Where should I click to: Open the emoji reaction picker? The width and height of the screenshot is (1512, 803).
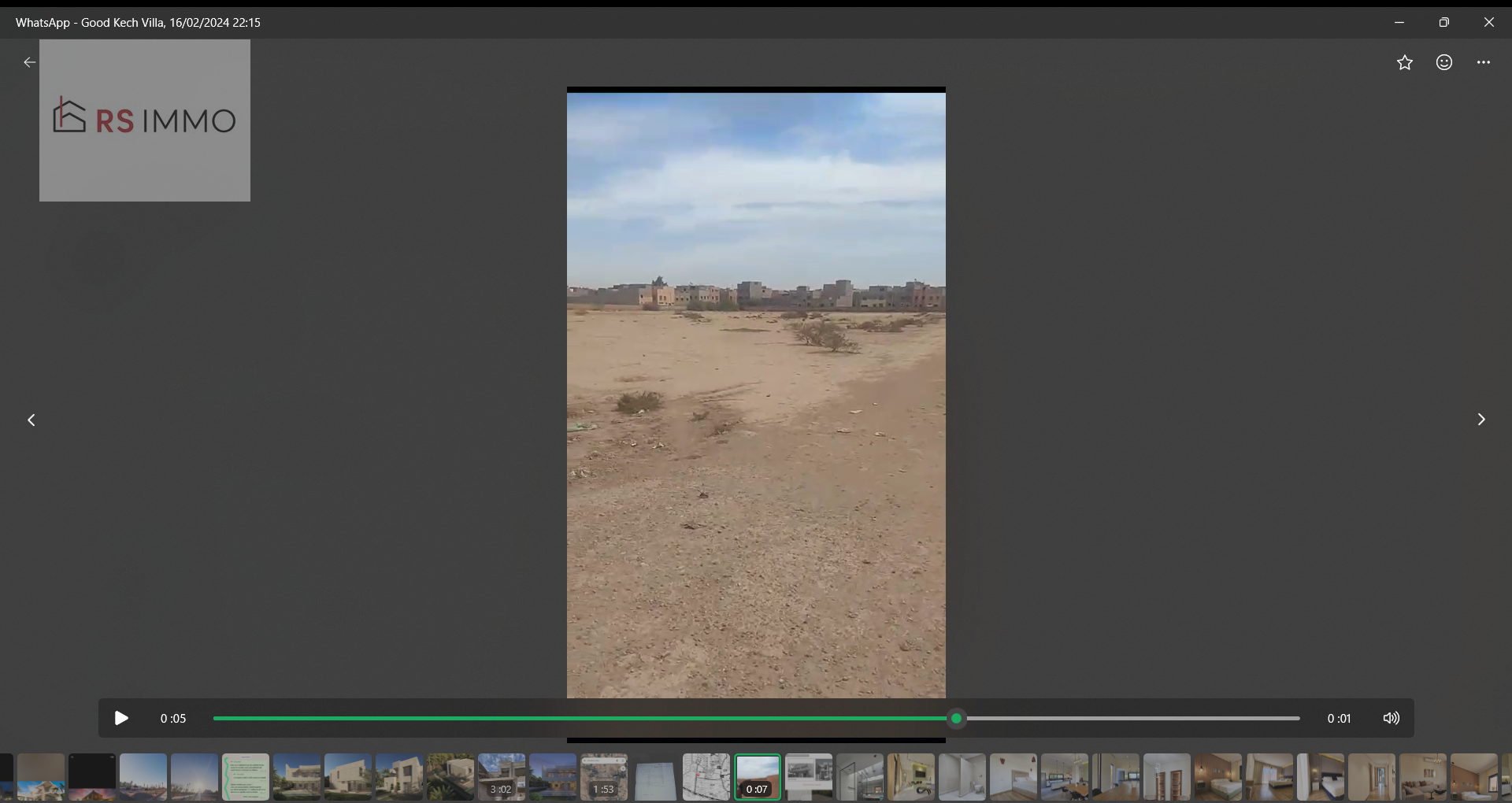(x=1444, y=62)
